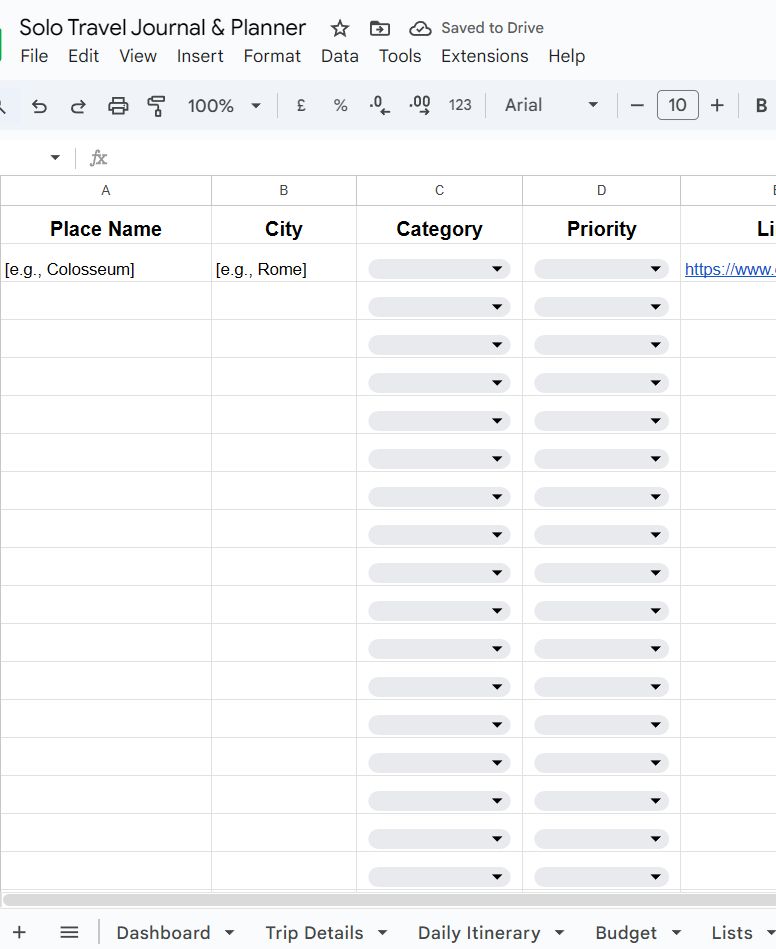Viewport: 776px width, 949px height.
Task: Decrease decimal places icon
Action: click(x=380, y=106)
